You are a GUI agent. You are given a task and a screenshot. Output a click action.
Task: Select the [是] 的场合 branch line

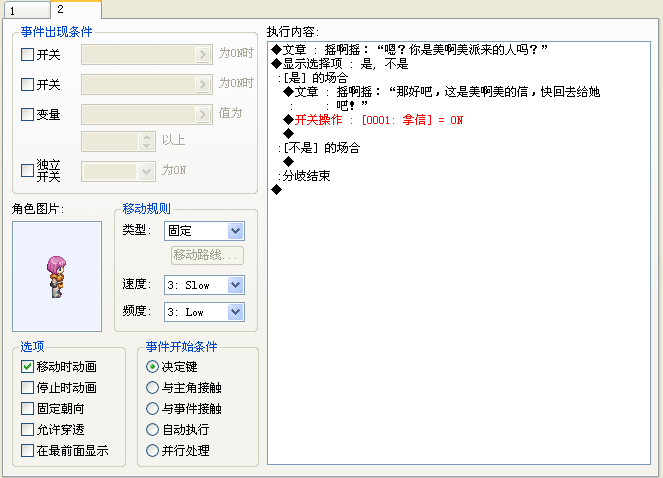(x=459, y=78)
